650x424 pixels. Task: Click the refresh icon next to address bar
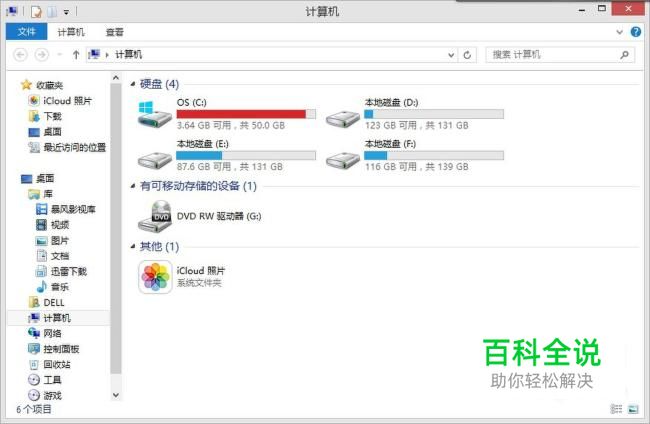point(467,55)
